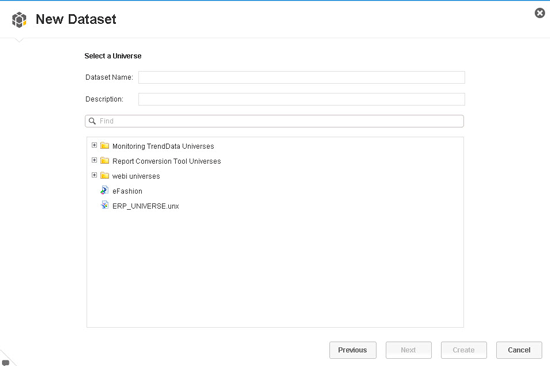The height and width of the screenshot is (366, 550).
Task: Cancel the New Dataset dialog
Action: [519, 350]
